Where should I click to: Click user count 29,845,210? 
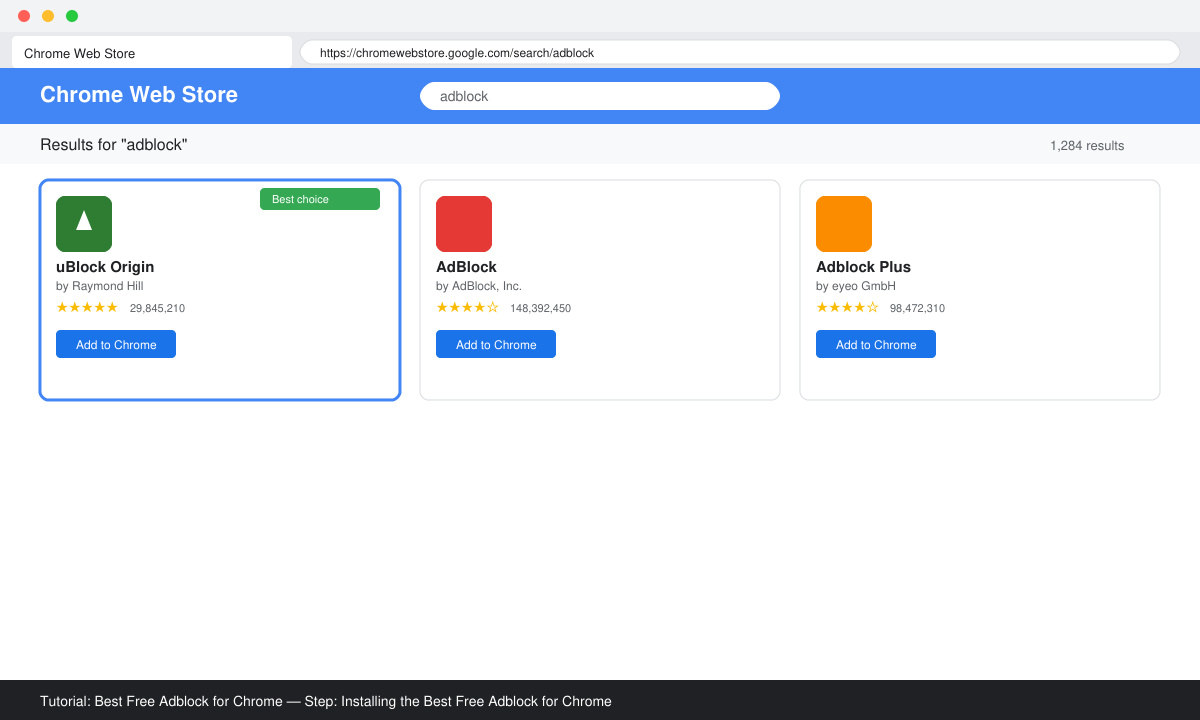(157, 308)
